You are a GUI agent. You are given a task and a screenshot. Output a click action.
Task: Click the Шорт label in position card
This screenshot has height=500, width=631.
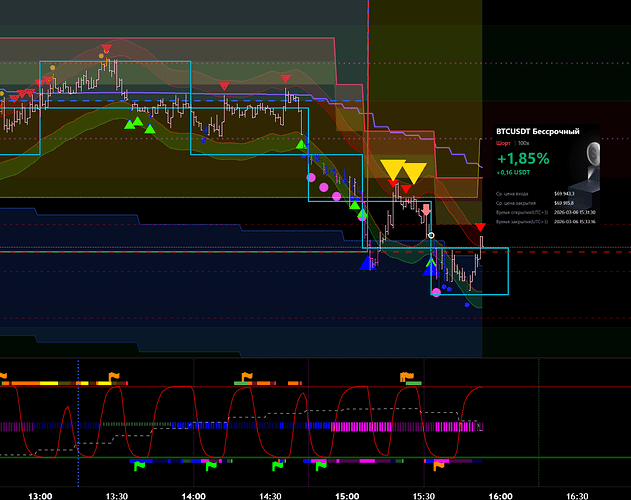pyautogui.click(x=503, y=143)
